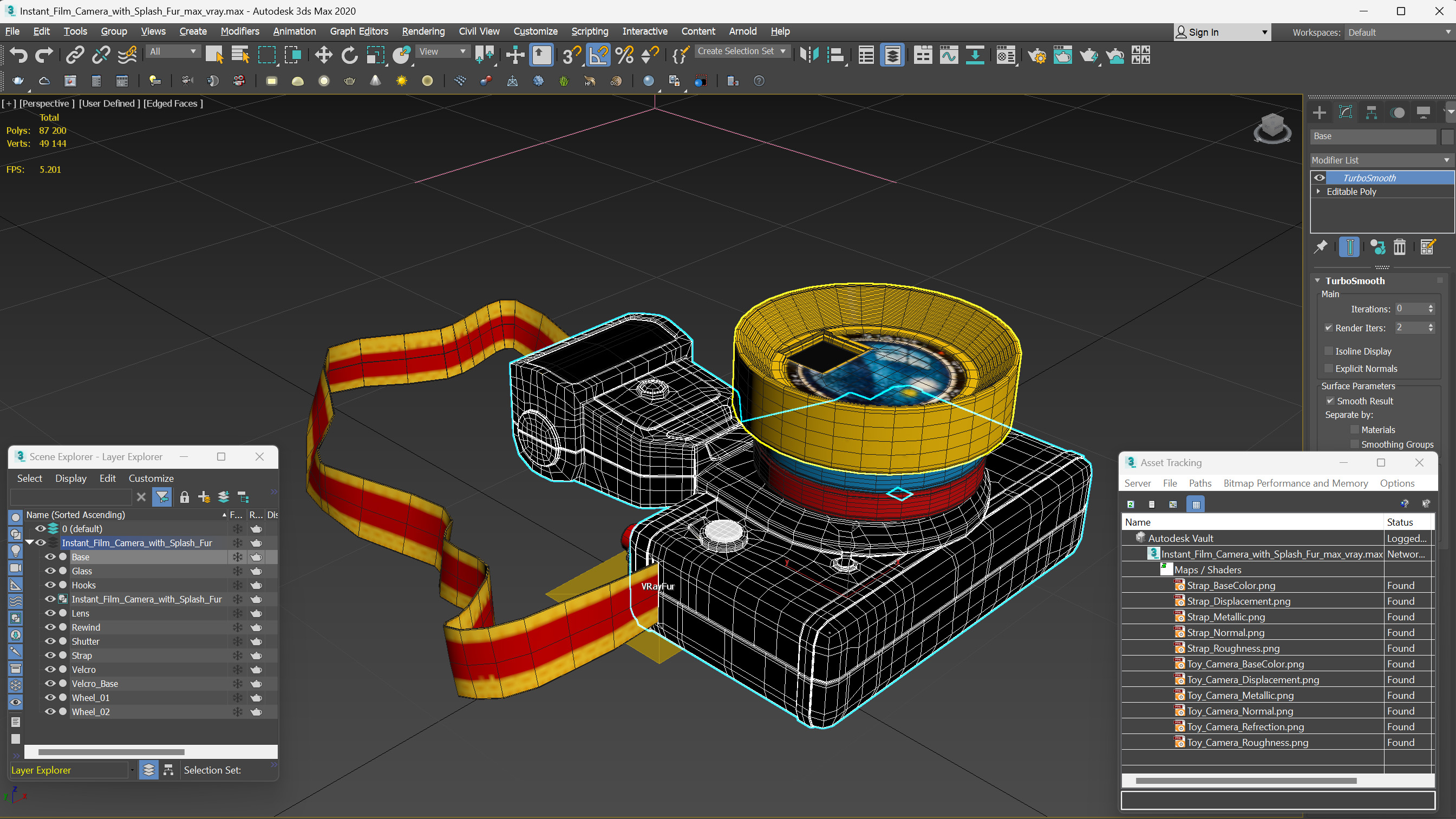Select the Select and Link tool
The width and height of the screenshot is (1456, 819).
[75, 55]
